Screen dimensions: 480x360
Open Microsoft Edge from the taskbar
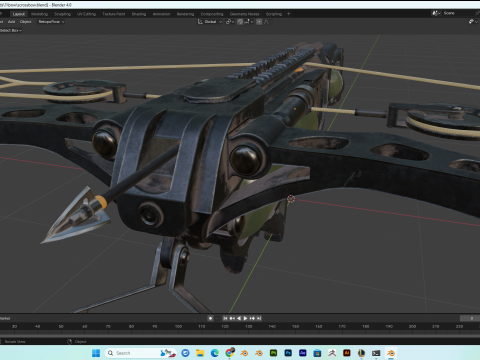[215, 353]
